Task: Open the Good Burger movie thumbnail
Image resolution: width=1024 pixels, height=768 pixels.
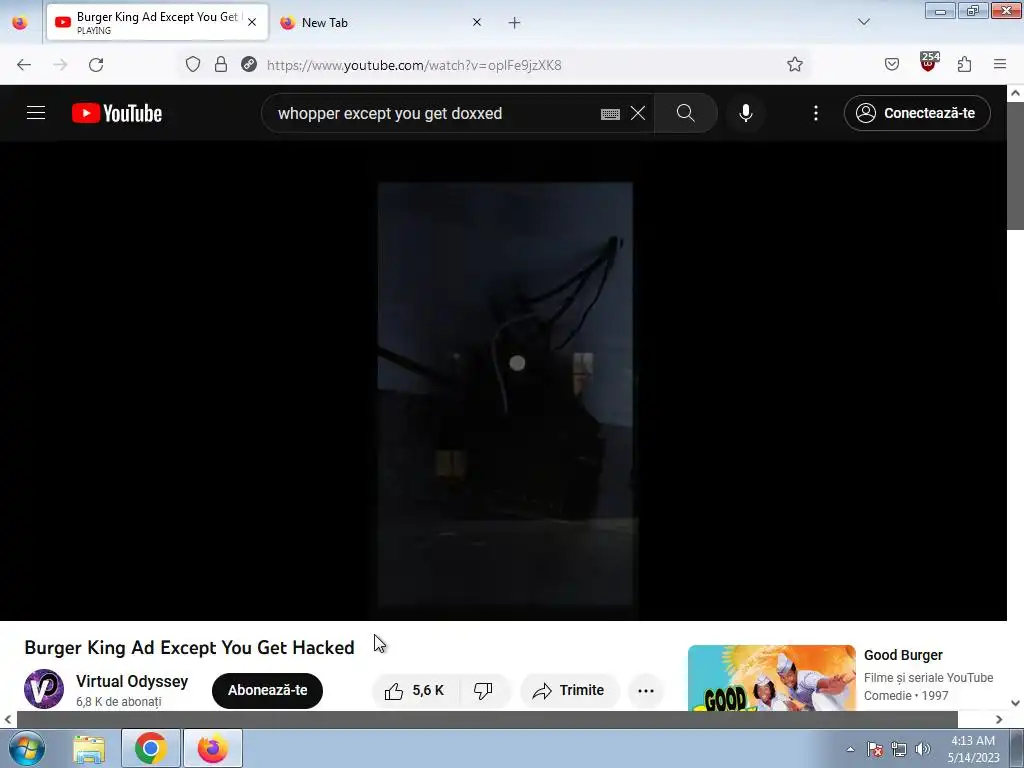Action: point(771,678)
